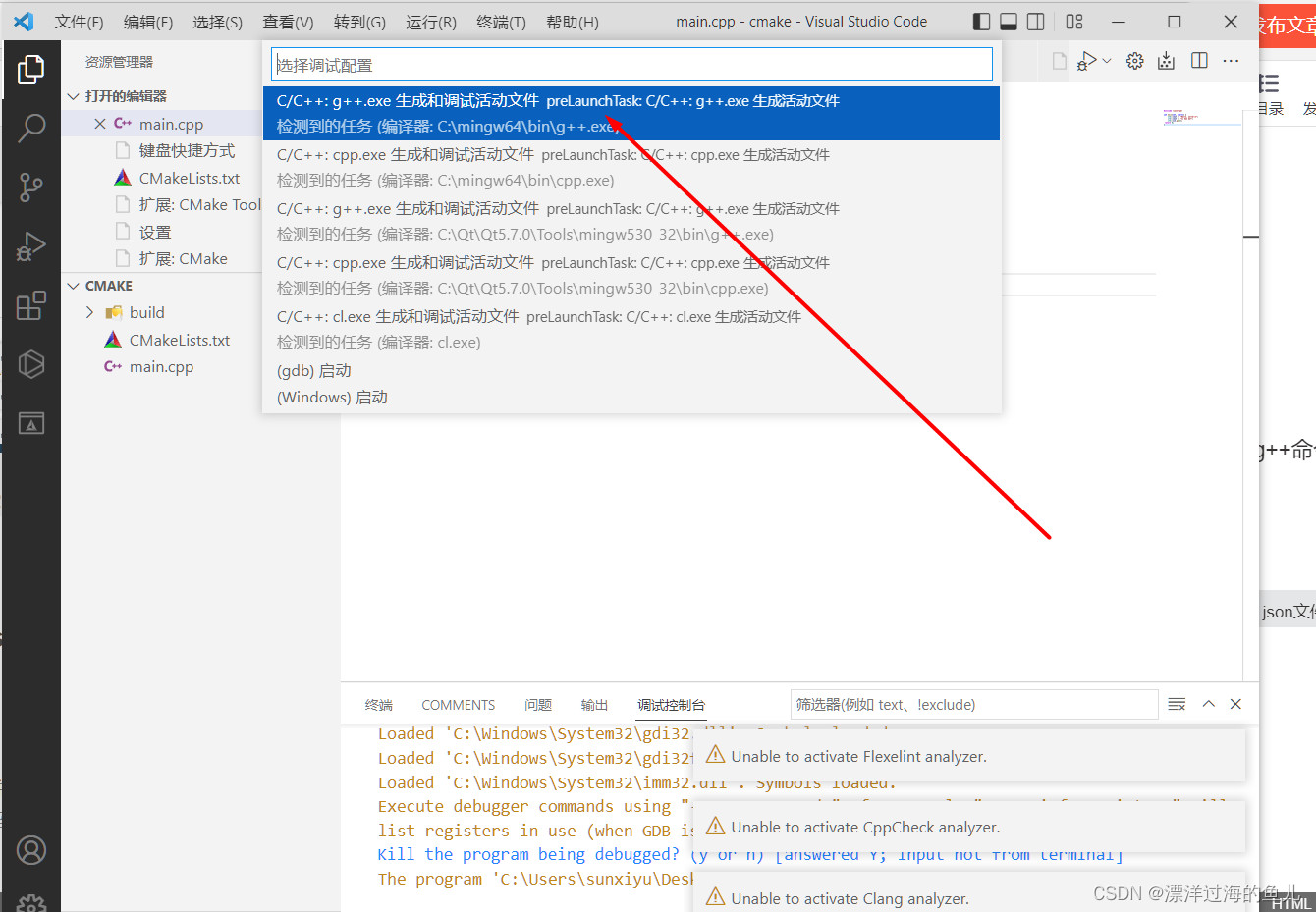Image resolution: width=1316 pixels, height=912 pixels.
Task: Select the 调试控制台 tab
Action: [672, 705]
